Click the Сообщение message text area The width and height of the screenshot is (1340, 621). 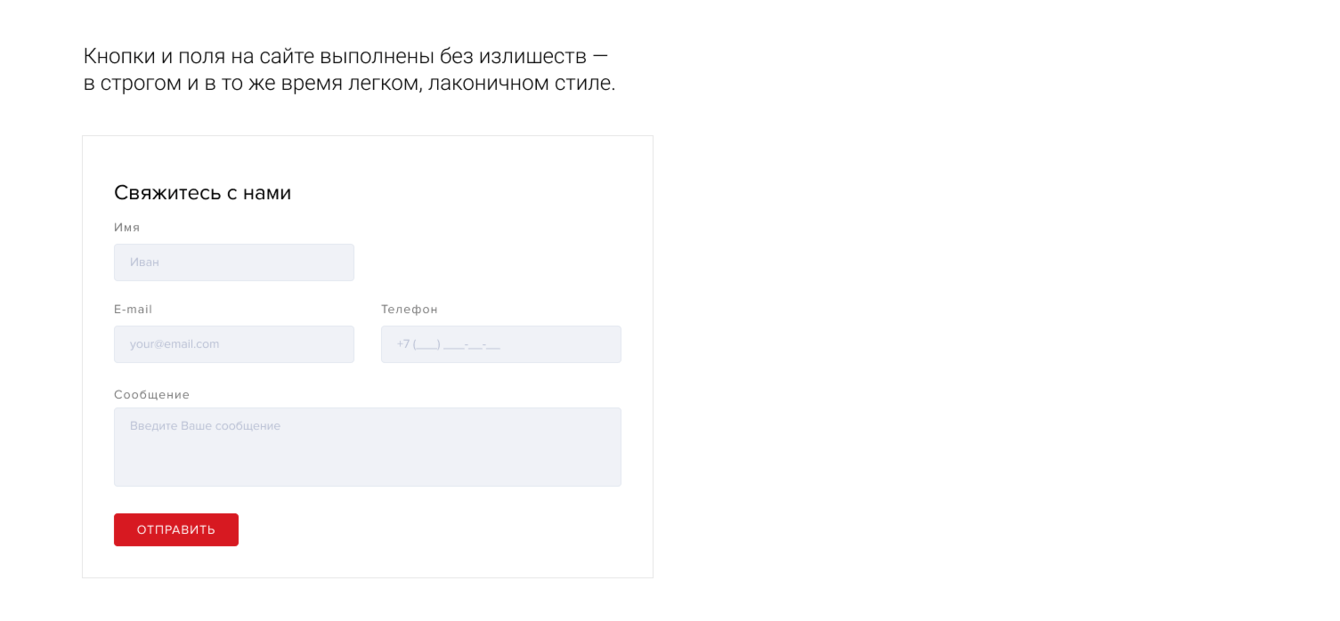(367, 447)
